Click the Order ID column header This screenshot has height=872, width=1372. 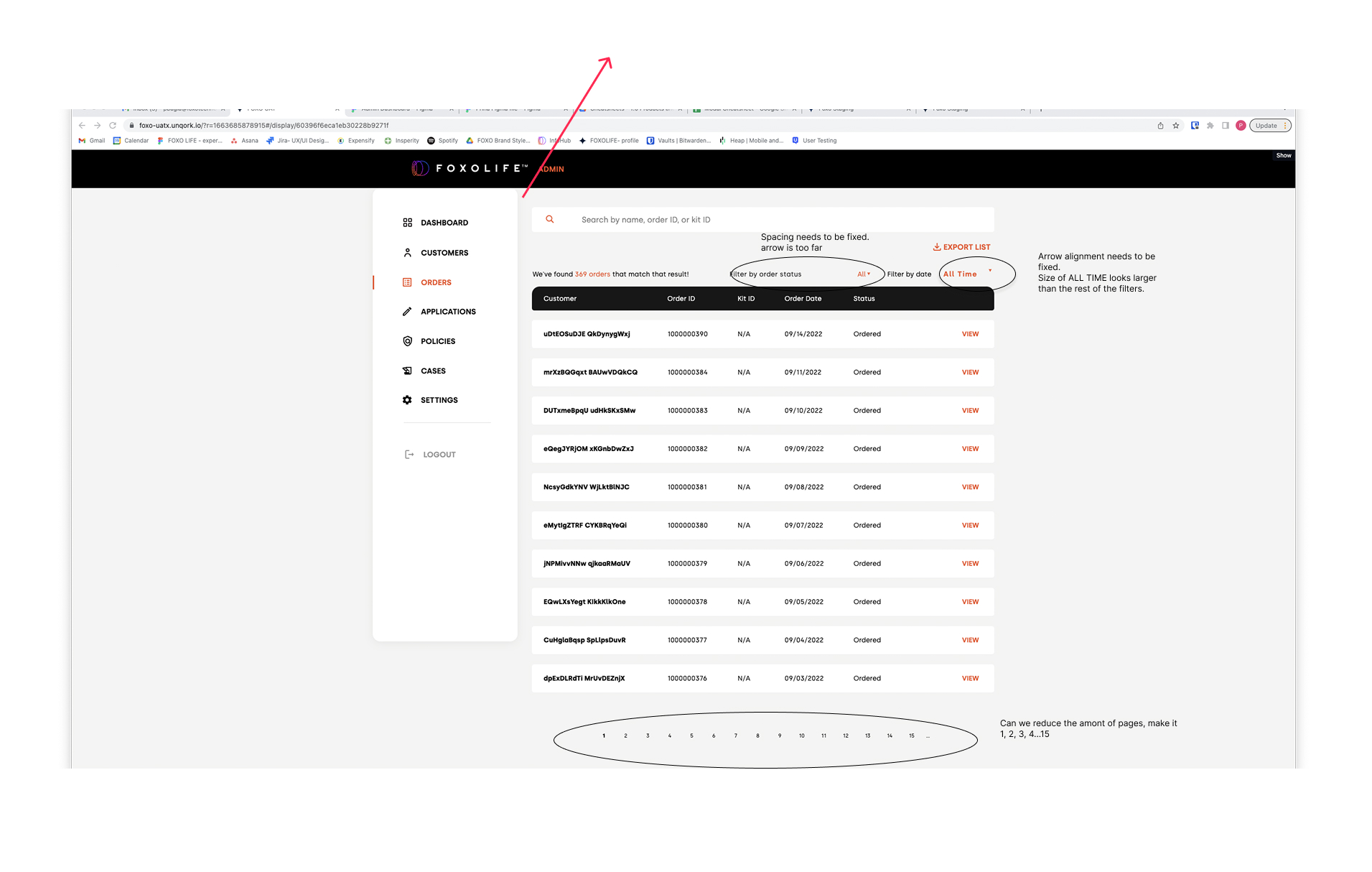click(681, 299)
